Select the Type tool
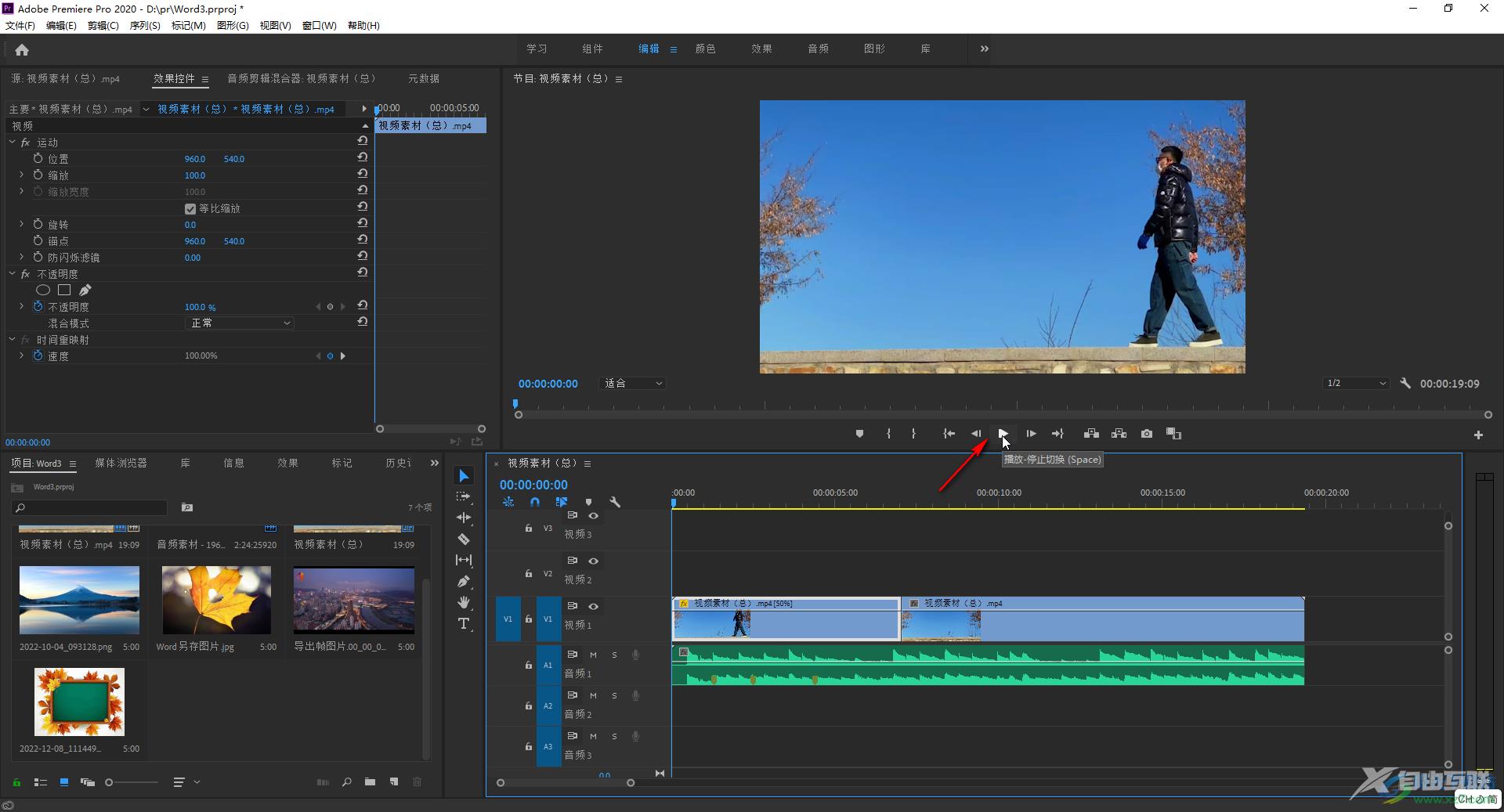1504x812 pixels. tap(464, 623)
